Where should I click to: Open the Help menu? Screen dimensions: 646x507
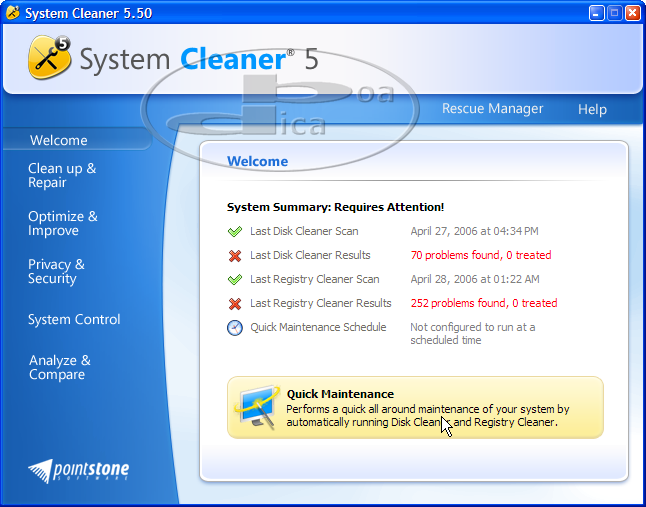click(x=592, y=109)
